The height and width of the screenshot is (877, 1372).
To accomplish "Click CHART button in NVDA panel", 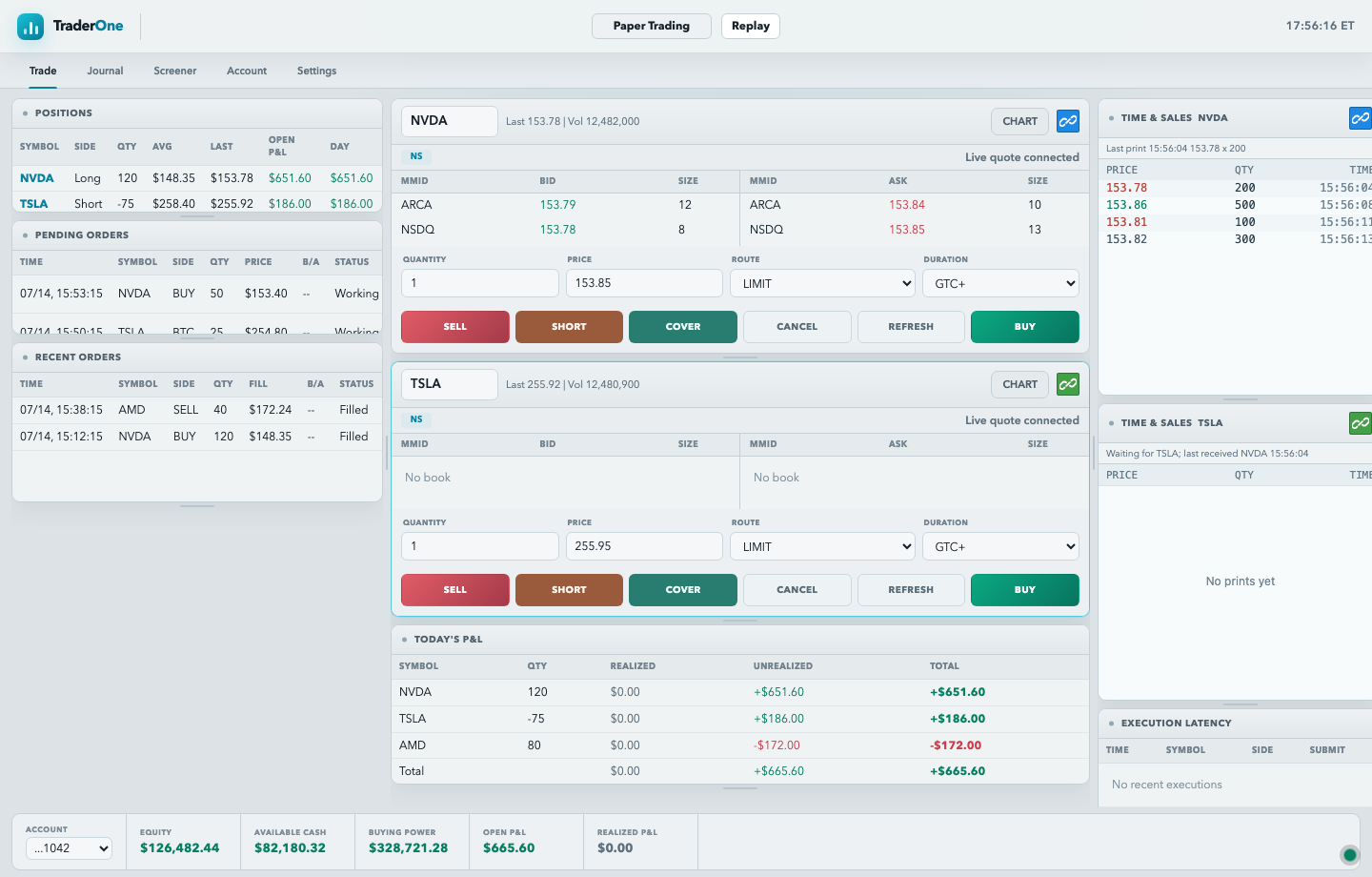I will [x=1020, y=121].
